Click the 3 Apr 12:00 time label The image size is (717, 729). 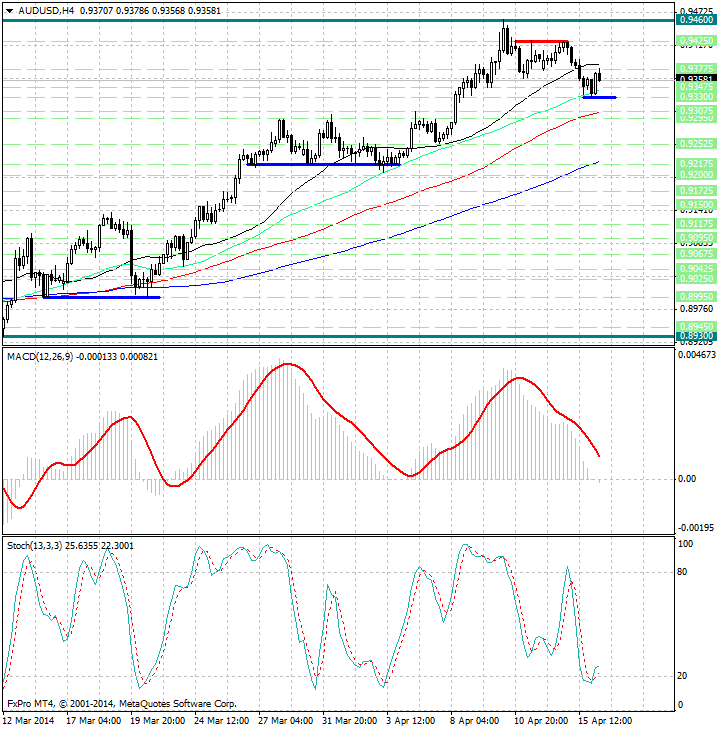tap(411, 721)
